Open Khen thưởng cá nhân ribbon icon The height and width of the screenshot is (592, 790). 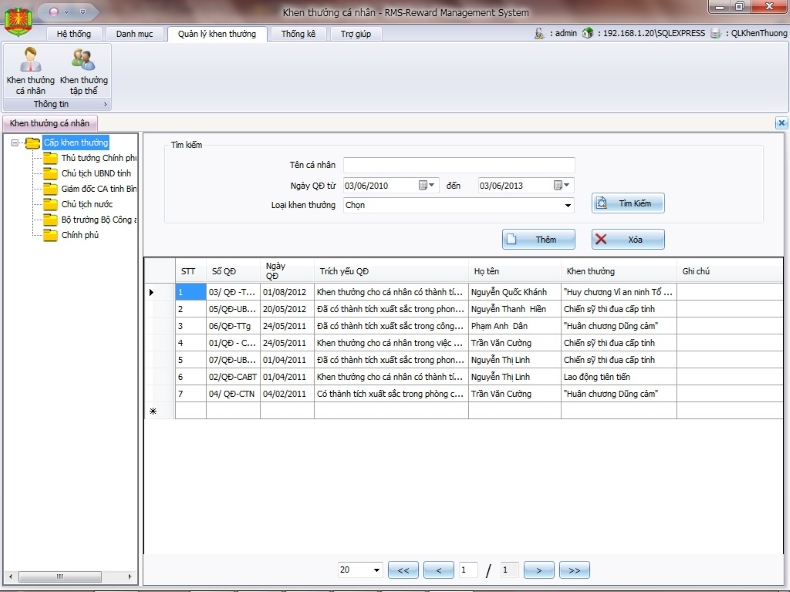coord(30,70)
